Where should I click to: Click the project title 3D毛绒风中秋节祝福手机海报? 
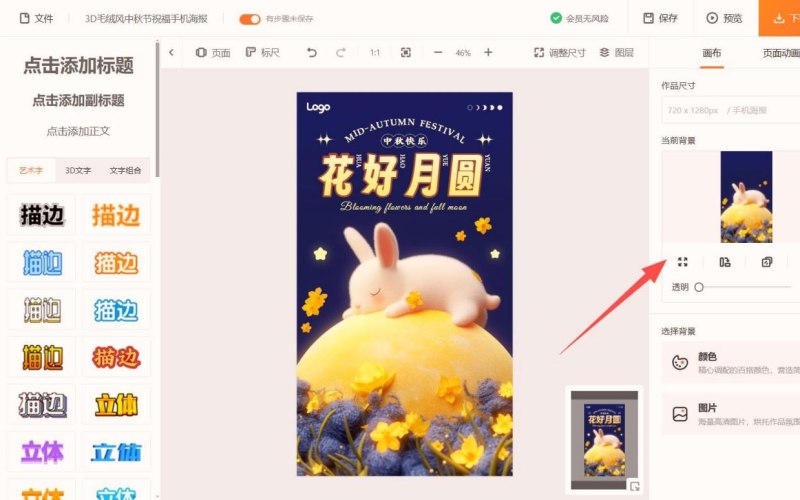pos(146,19)
